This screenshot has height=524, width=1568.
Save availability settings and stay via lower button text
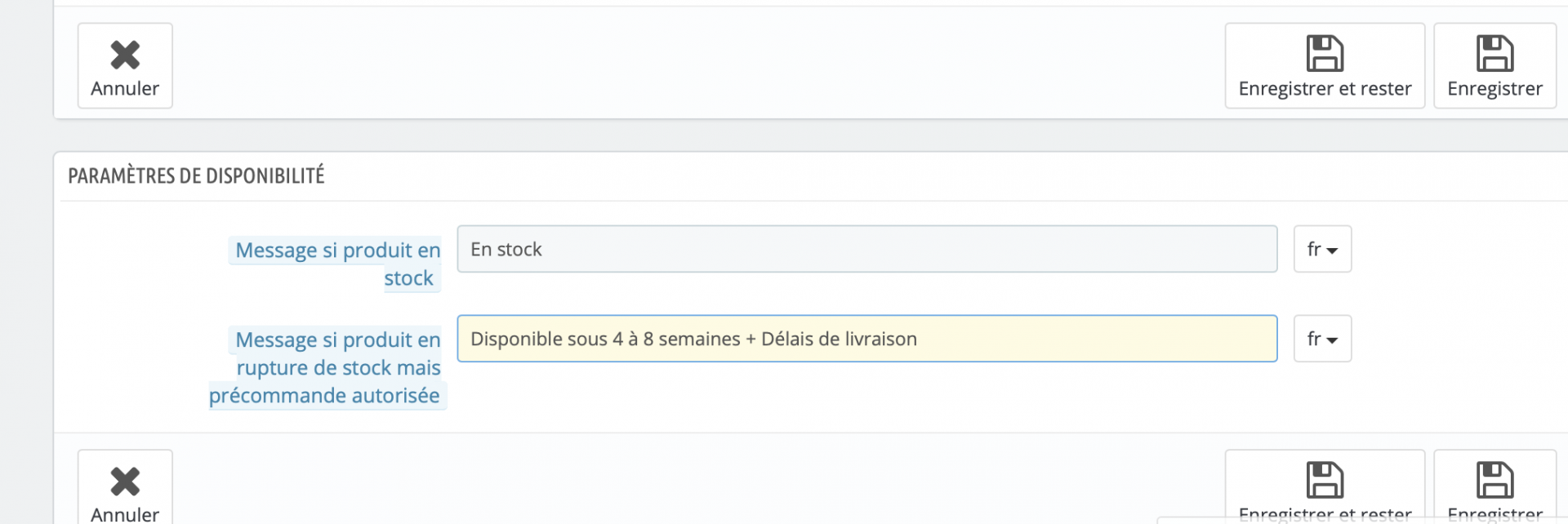click(x=1325, y=514)
